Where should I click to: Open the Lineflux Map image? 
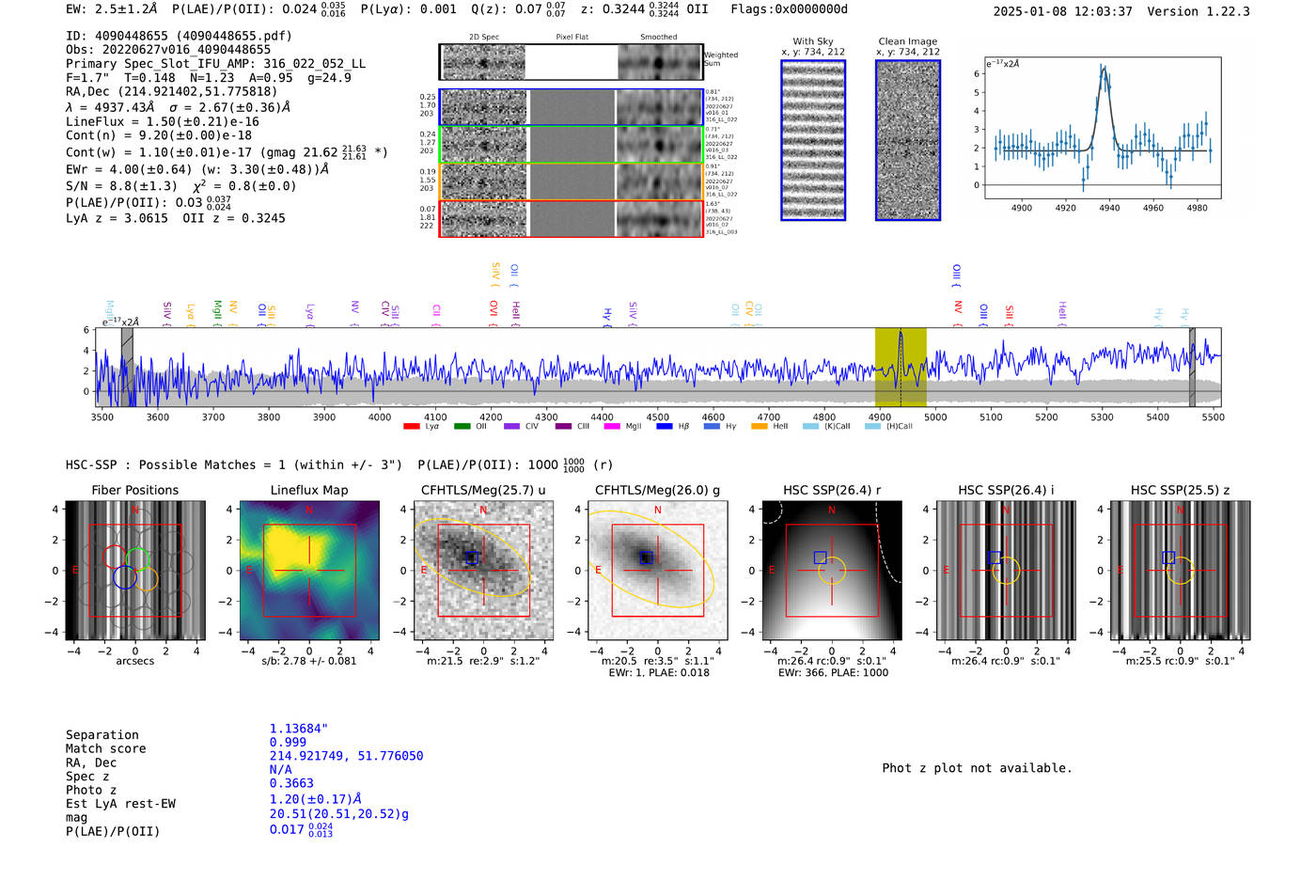pyautogui.click(x=309, y=571)
